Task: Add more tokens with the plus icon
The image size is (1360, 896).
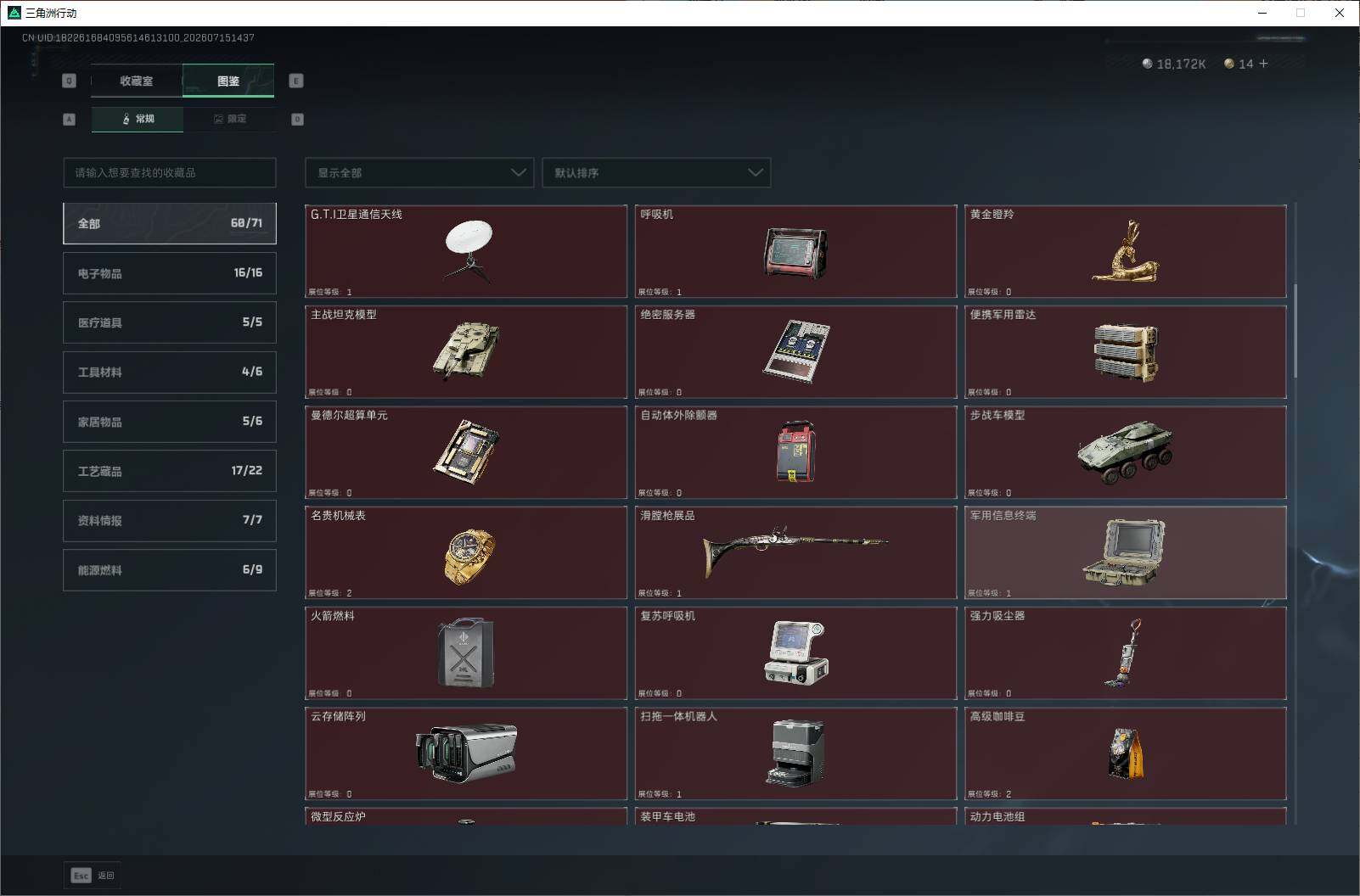Action: click(x=1263, y=64)
